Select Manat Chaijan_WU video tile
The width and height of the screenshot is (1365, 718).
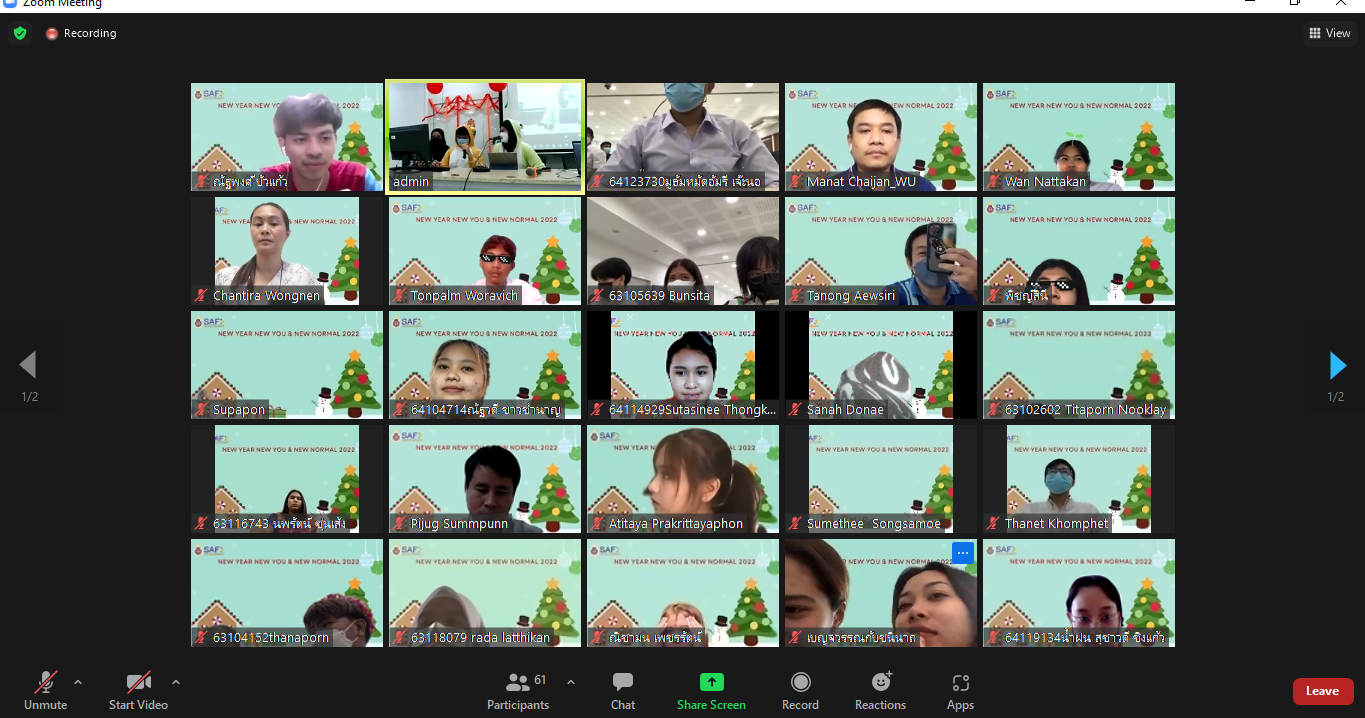point(880,137)
